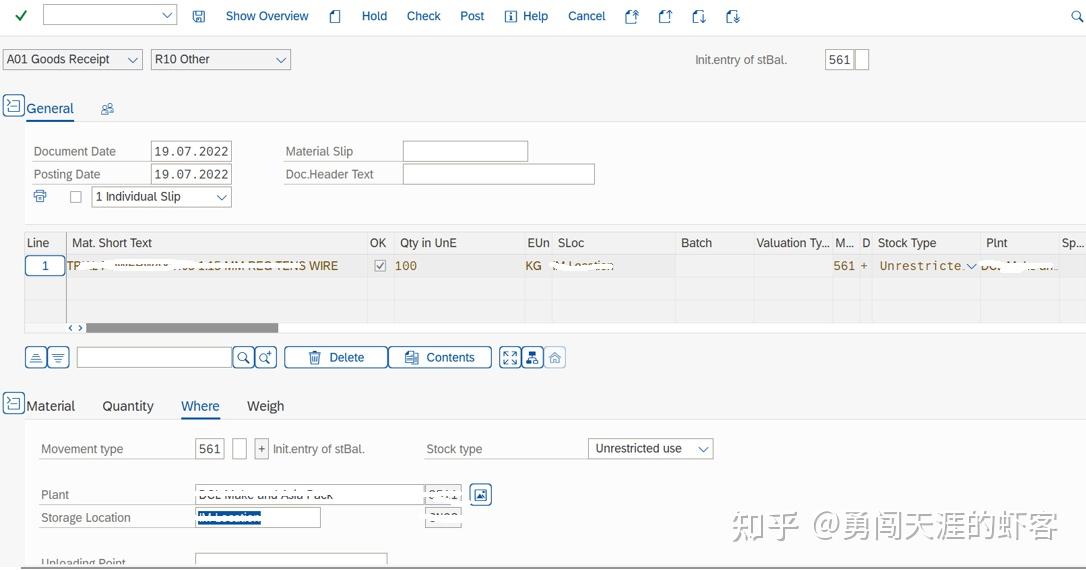Open the 1 Individual Slip dropdown
This screenshot has height=570, width=1086.
click(x=161, y=197)
